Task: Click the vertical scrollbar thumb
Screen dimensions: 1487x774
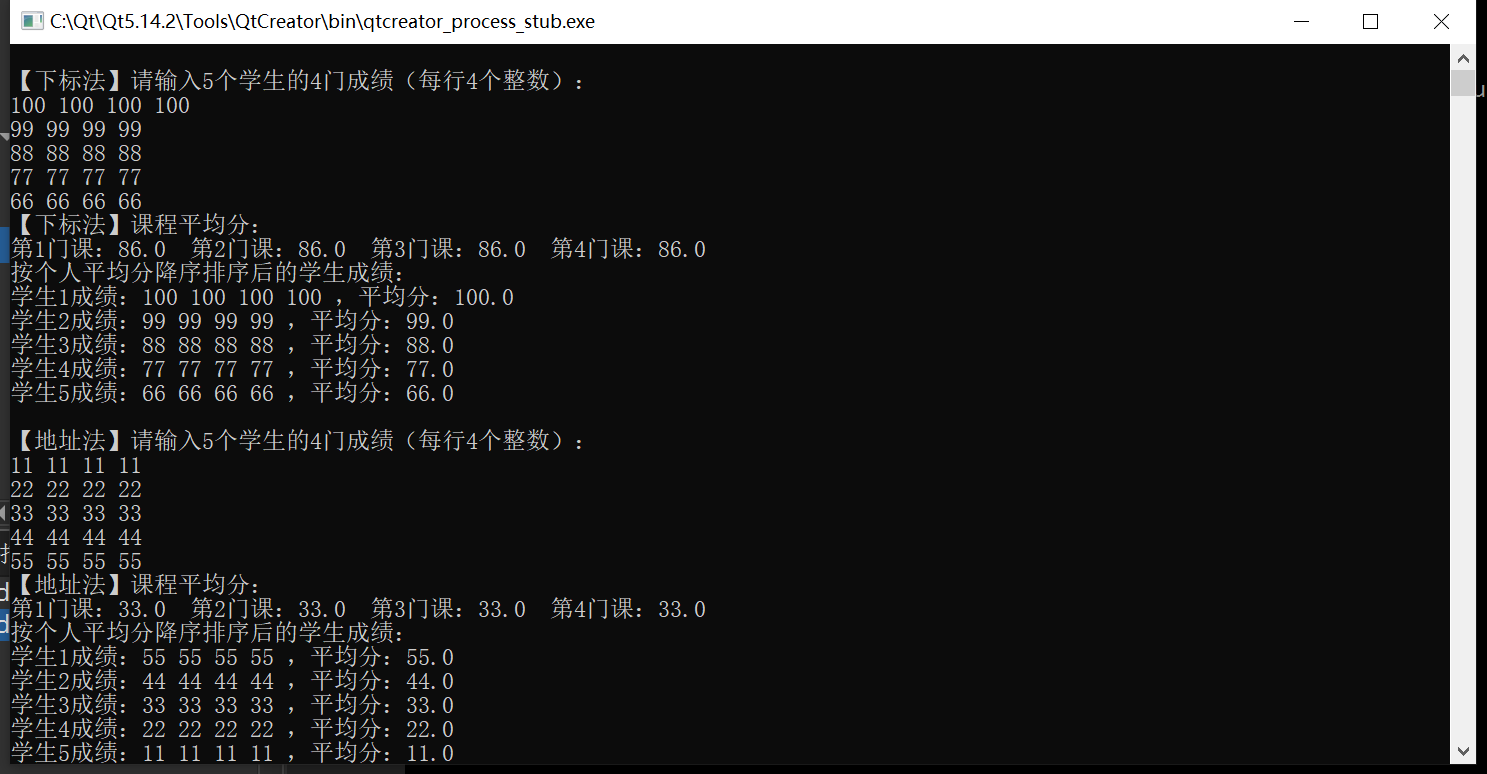Action: pos(1464,83)
